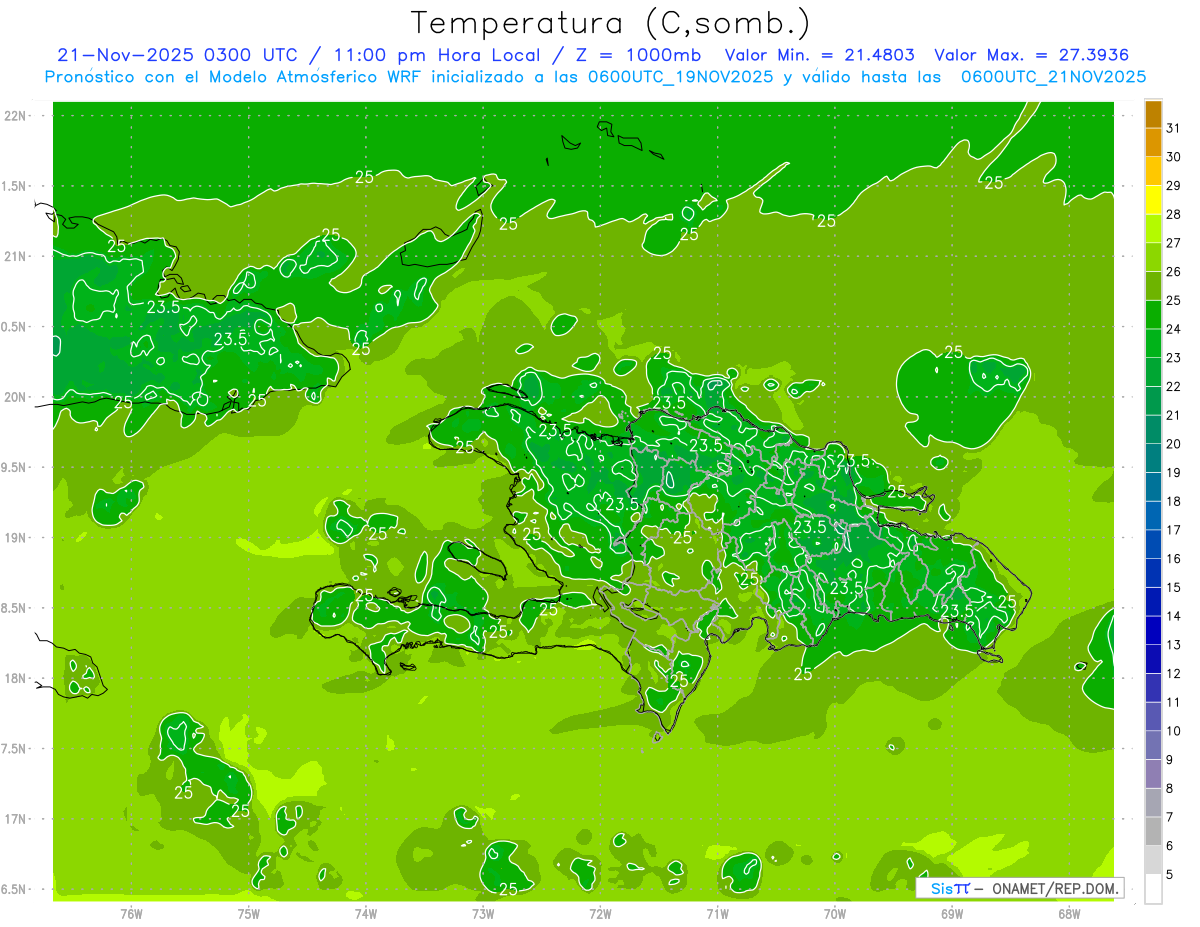This screenshot has height=927, width=1200.
Task: Click the colorbar scale label '10'
Action: coord(1174,731)
